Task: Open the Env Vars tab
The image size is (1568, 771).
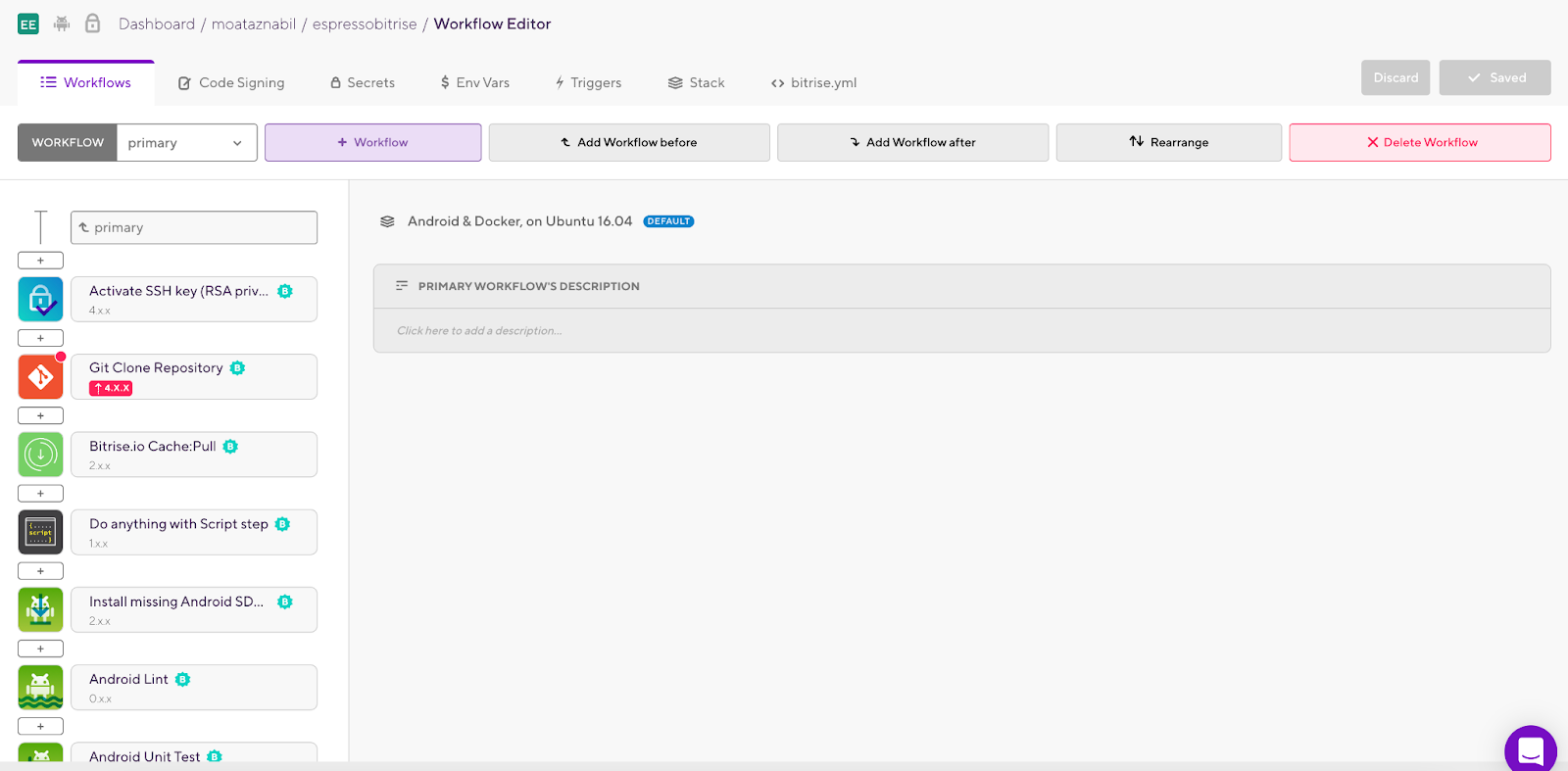Action: (x=475, y=83)
